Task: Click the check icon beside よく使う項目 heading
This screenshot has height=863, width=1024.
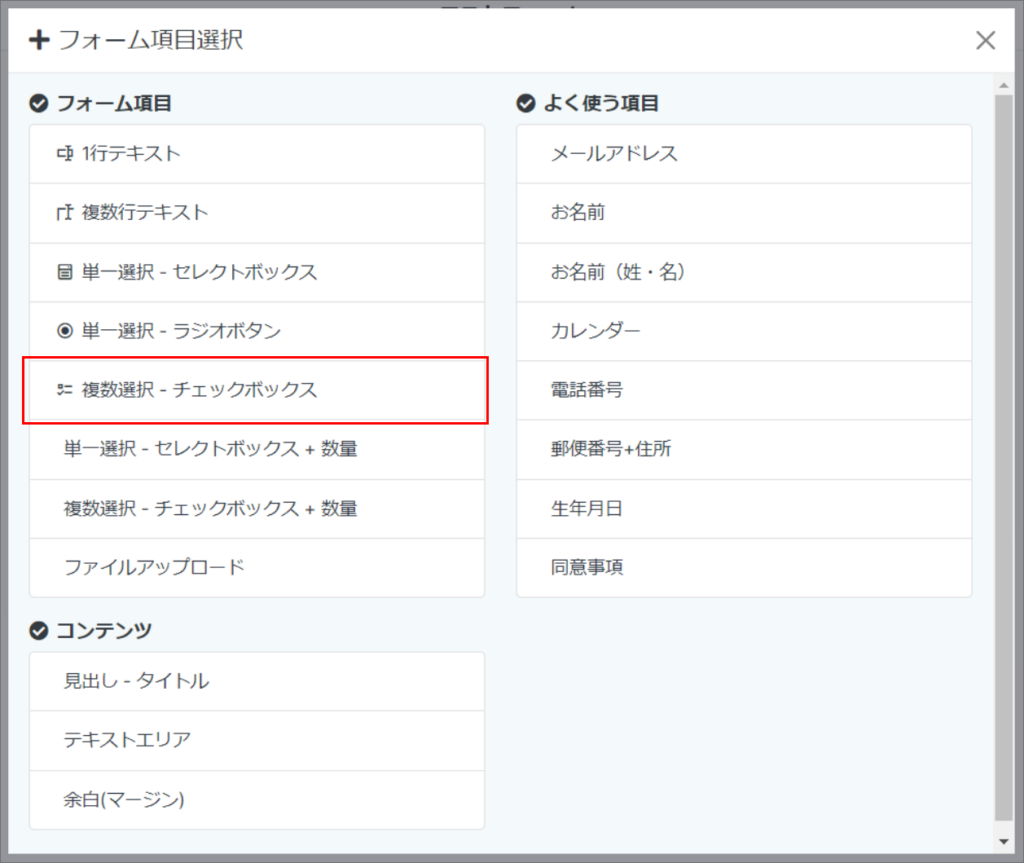Action: point(526,103)
